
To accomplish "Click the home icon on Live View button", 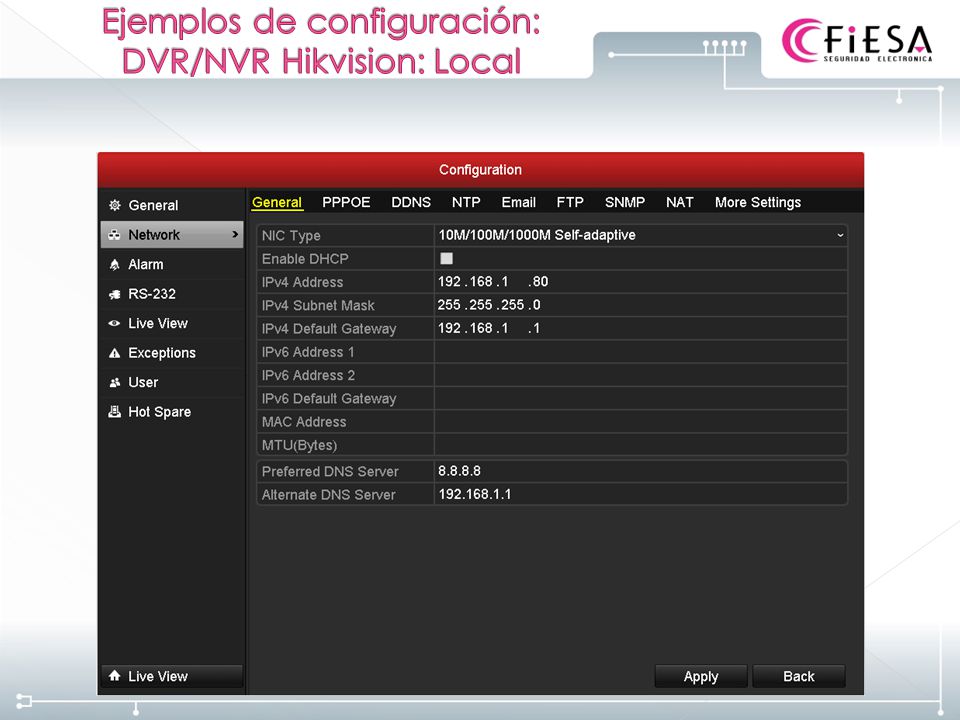I will point(114,676).
